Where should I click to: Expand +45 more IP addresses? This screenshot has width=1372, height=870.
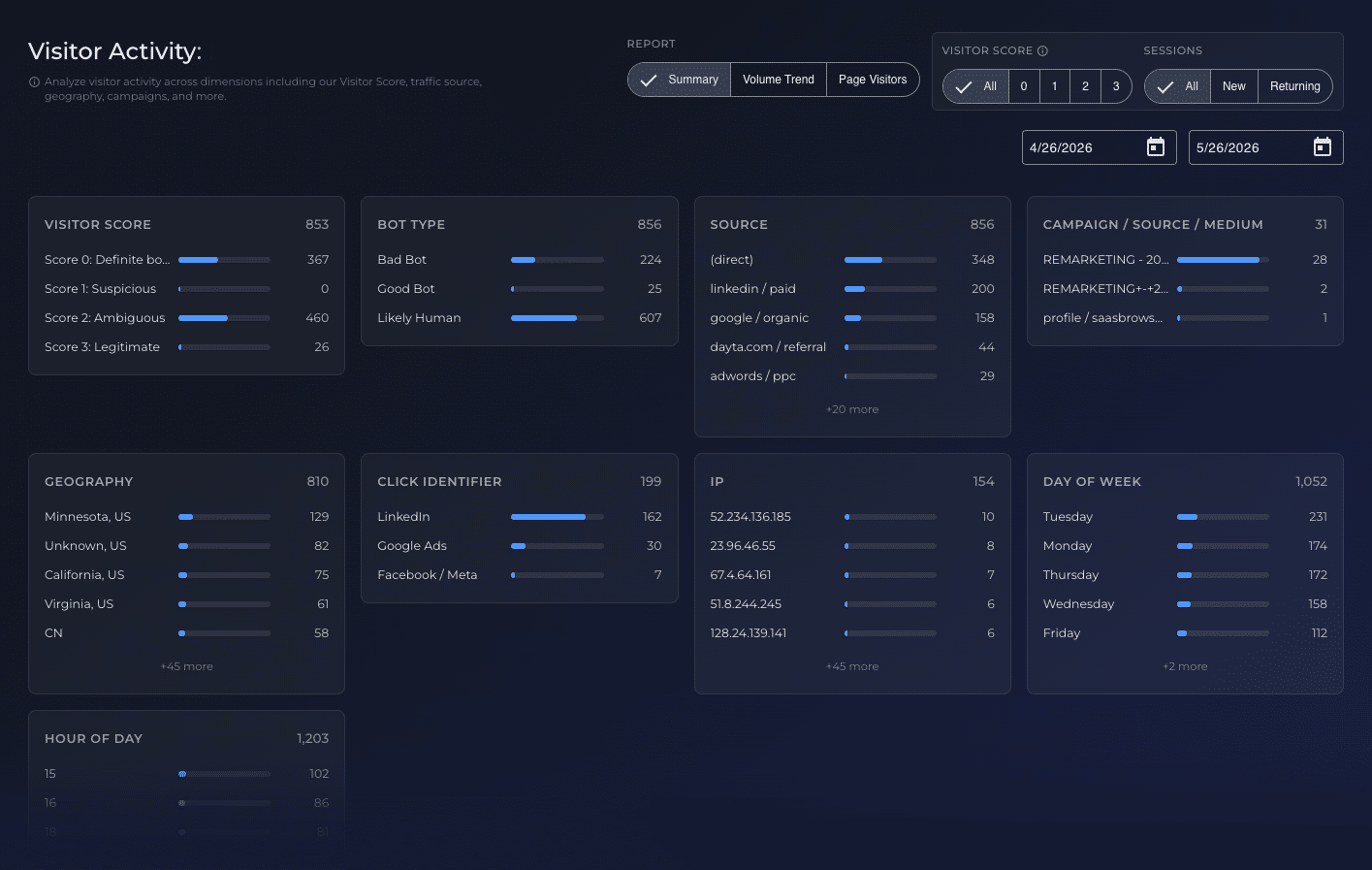click(x=852, y=666)
